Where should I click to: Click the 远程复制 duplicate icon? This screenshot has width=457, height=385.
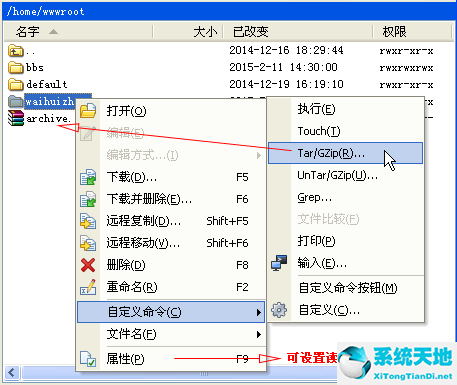pos(88,221)
